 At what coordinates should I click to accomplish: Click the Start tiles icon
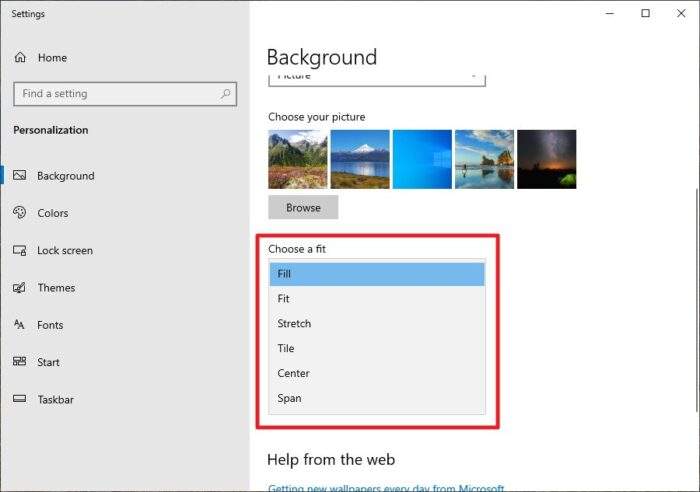(20, 361)
